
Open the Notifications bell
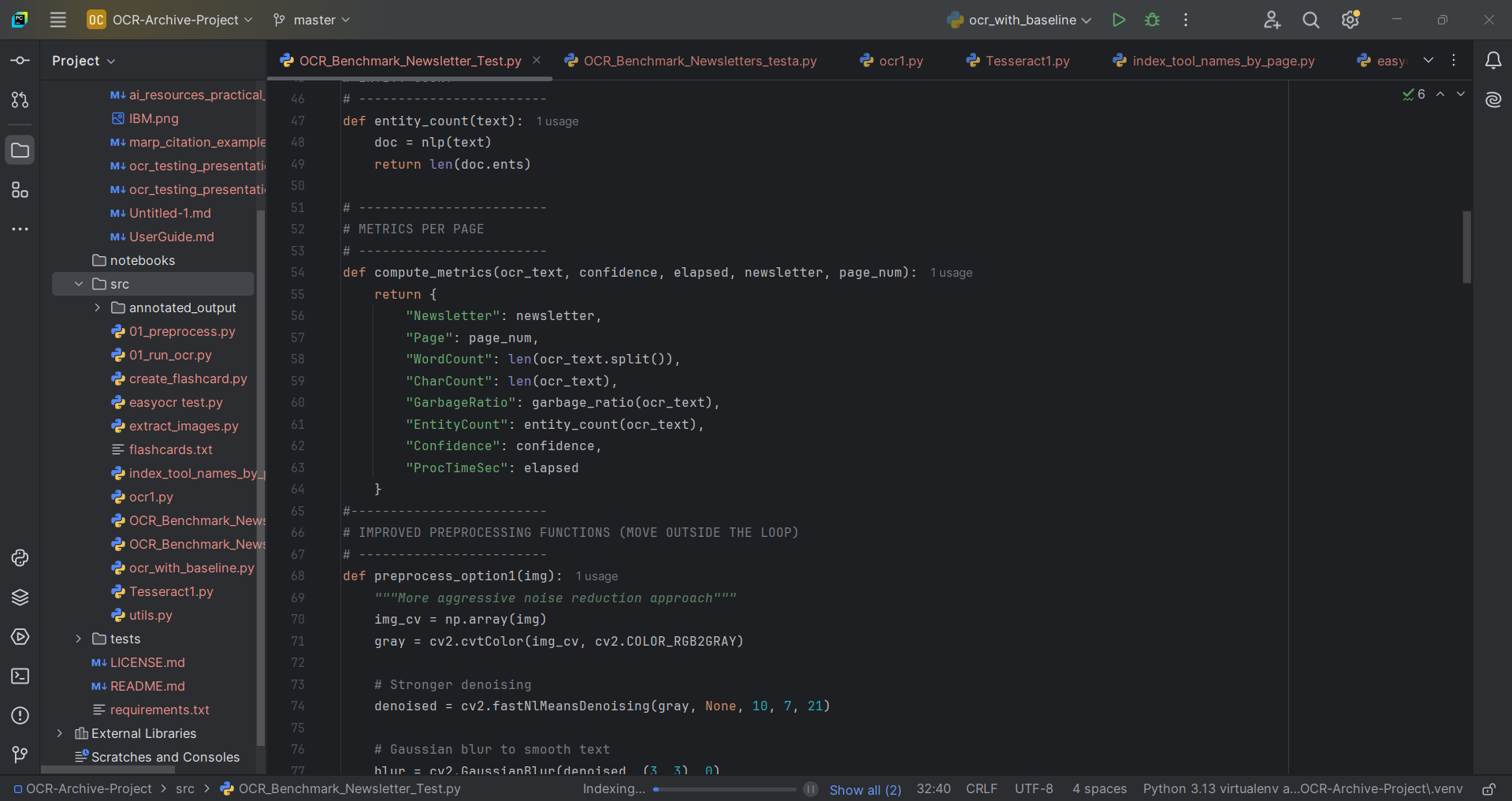pos(1495,60)
